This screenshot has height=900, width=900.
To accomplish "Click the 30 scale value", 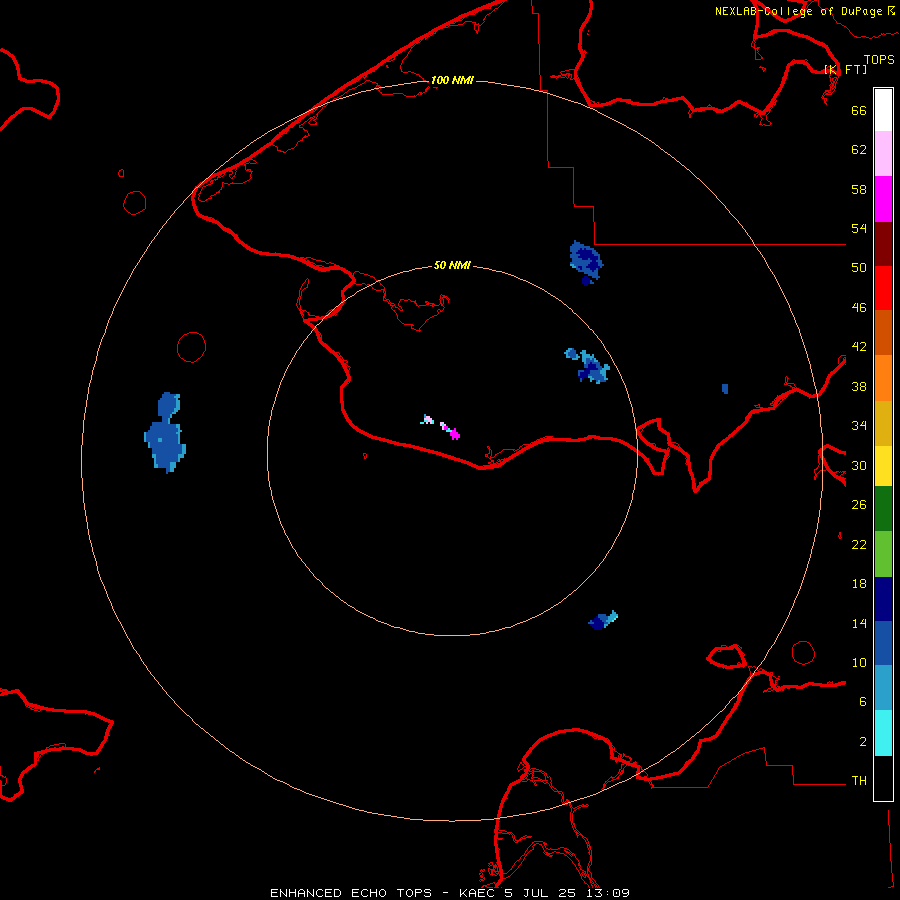I will [x=859, y=465].
